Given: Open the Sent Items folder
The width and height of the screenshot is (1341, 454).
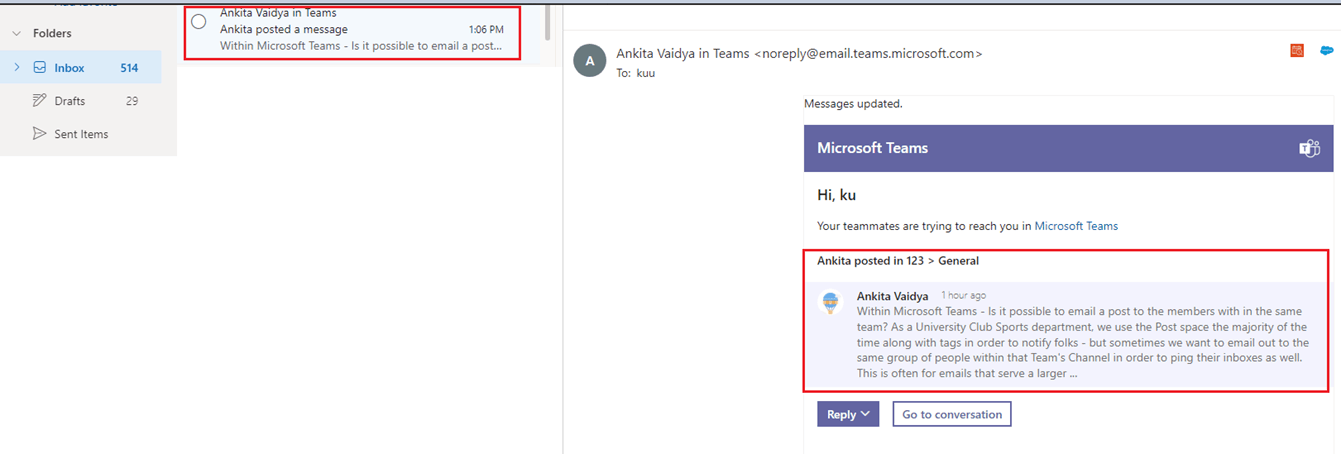Looking at the screenshot, I should coord(80,134).
